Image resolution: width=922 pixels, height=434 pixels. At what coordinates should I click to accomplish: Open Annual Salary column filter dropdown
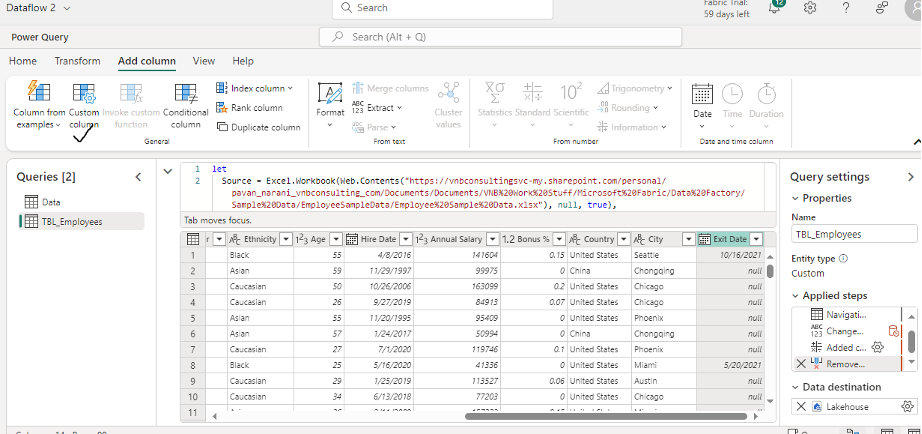492,239
